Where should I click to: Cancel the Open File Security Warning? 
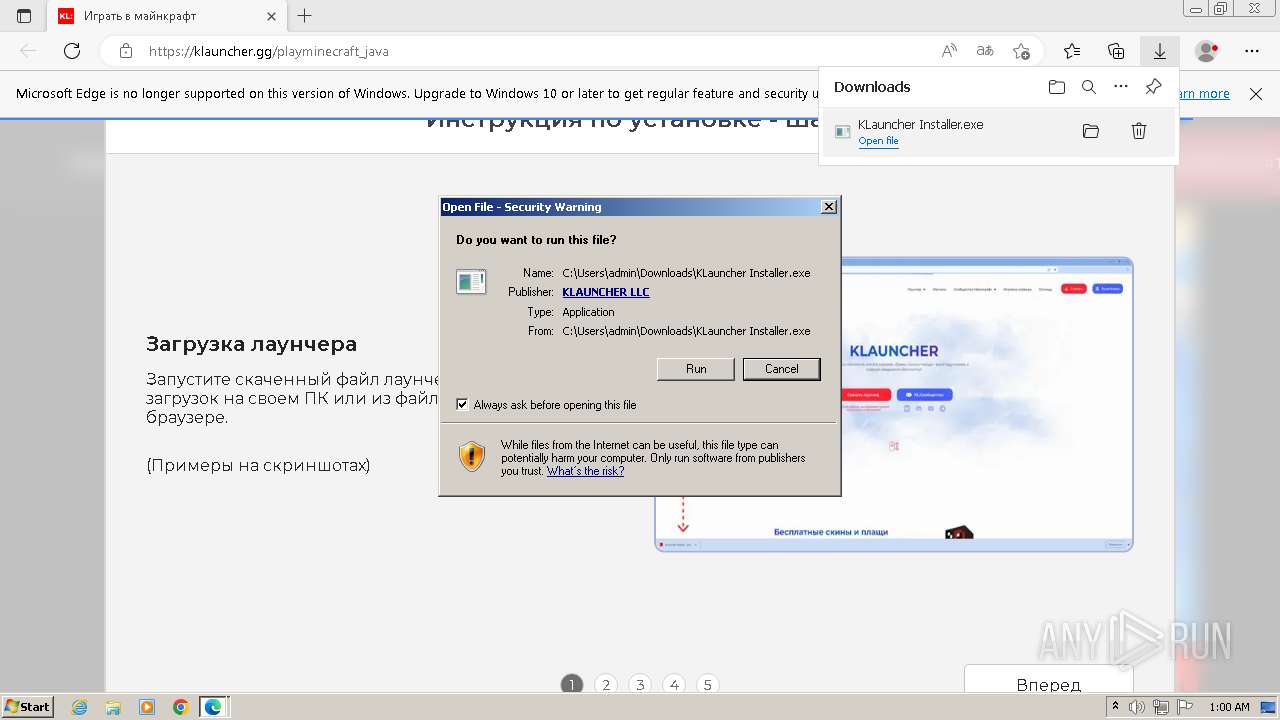point(782,369)
